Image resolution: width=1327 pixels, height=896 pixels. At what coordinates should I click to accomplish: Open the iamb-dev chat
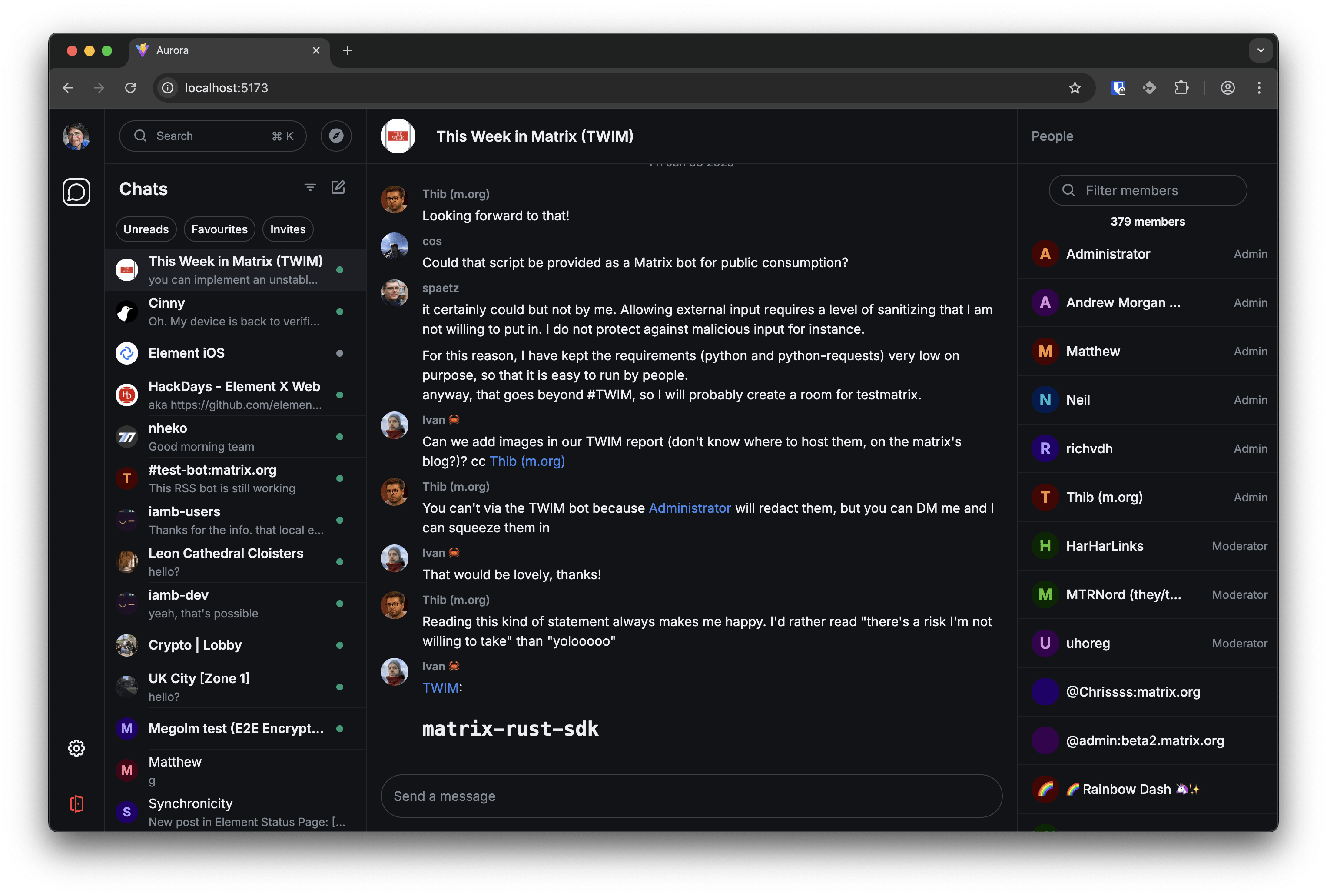coord(235,604)
